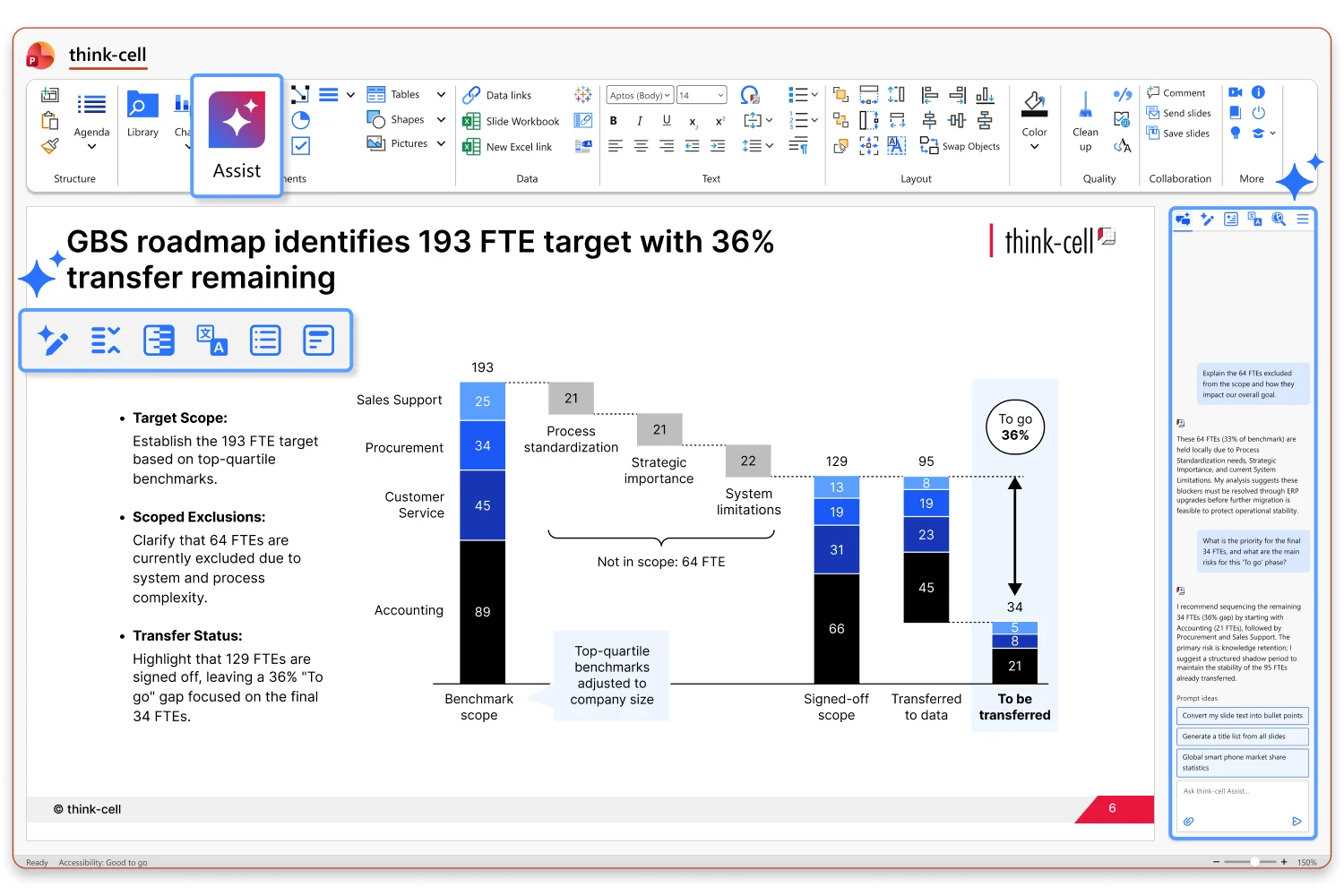Click the power icon in More group
The height and width of the screenshot is (896, 1344).
pos(1258,113)
